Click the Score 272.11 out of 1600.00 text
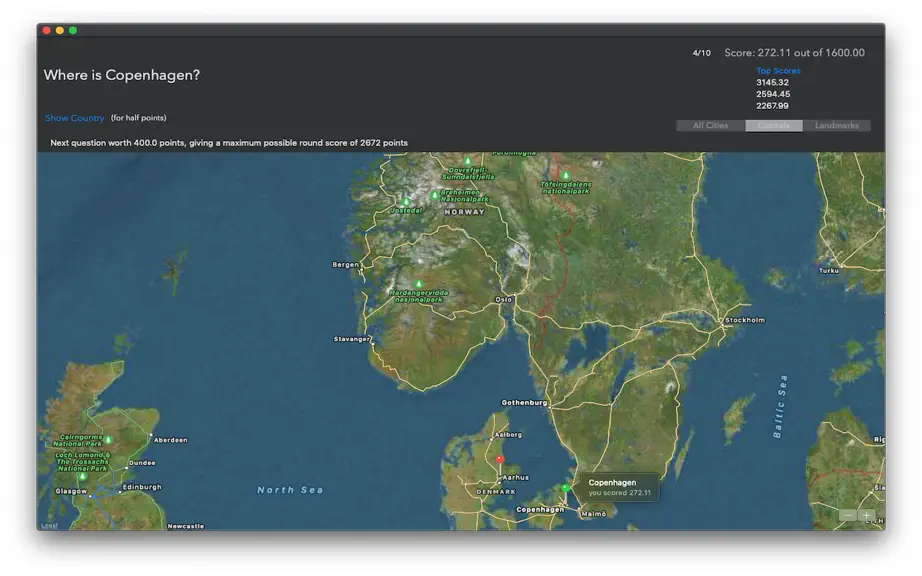This screenshot has height=576, width=922. tap(794, 53)
